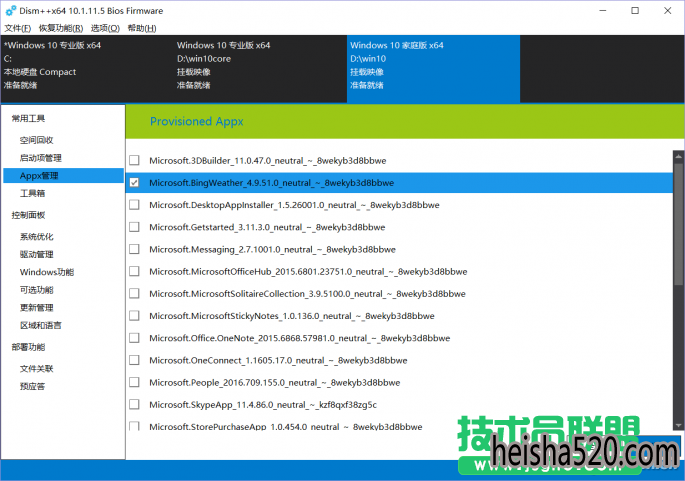Select the Microsoft.People_2016.709.155.0 package name
The width and height of the screenshot is (685, 481).
[275, 383]
